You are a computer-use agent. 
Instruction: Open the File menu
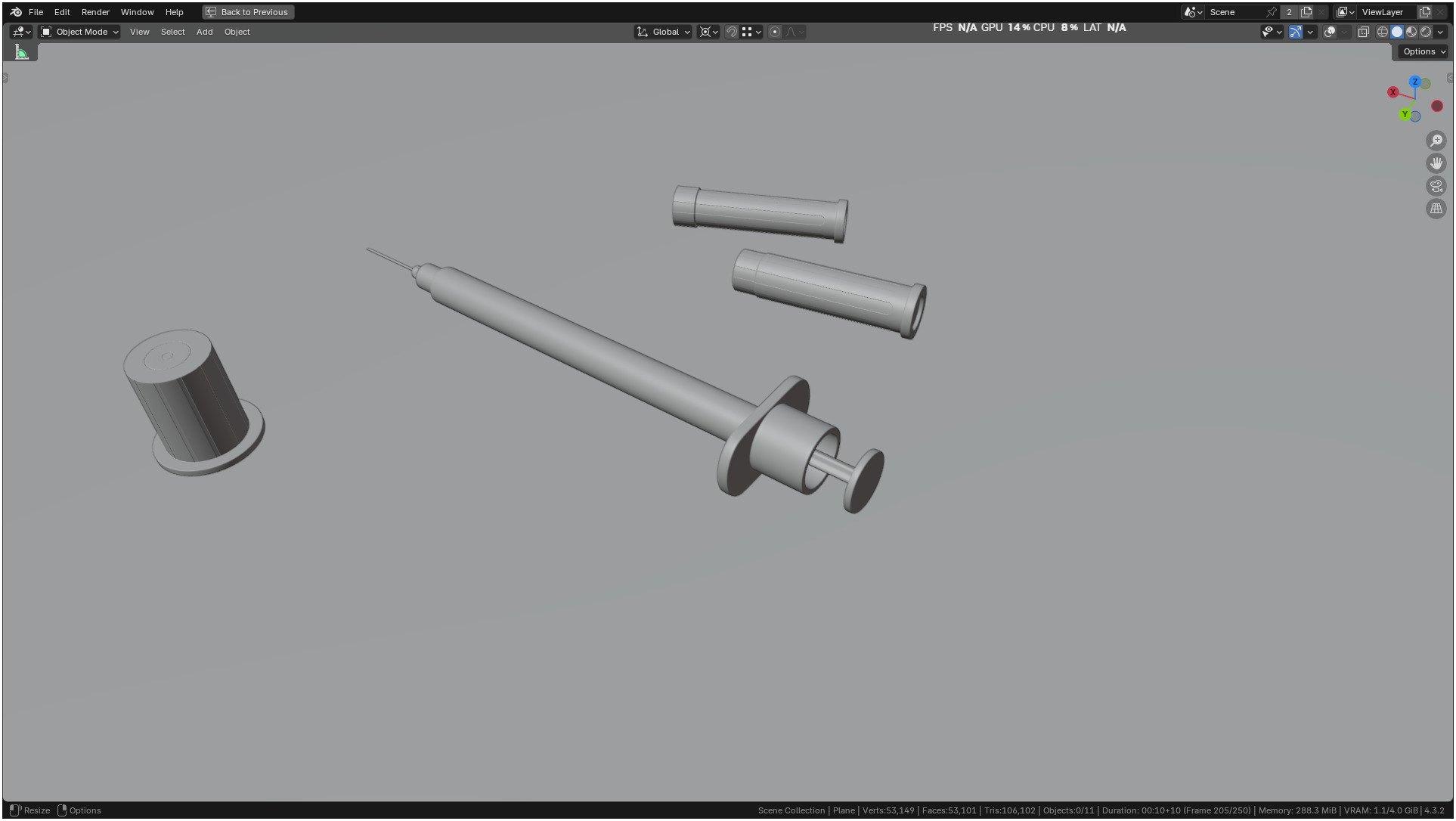tap(36, 12)
